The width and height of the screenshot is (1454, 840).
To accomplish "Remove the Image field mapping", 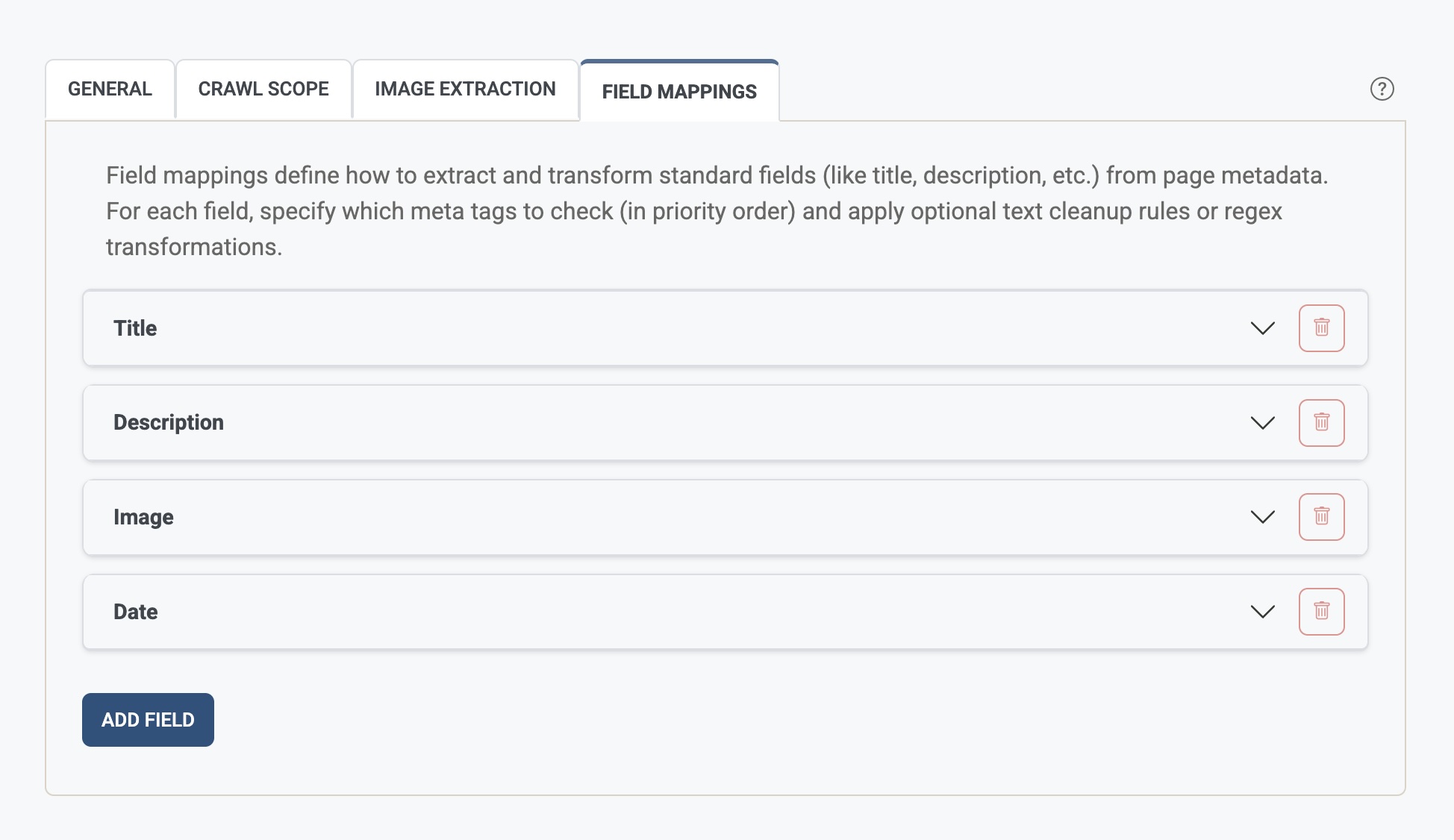I will (x=1321, y=517).
